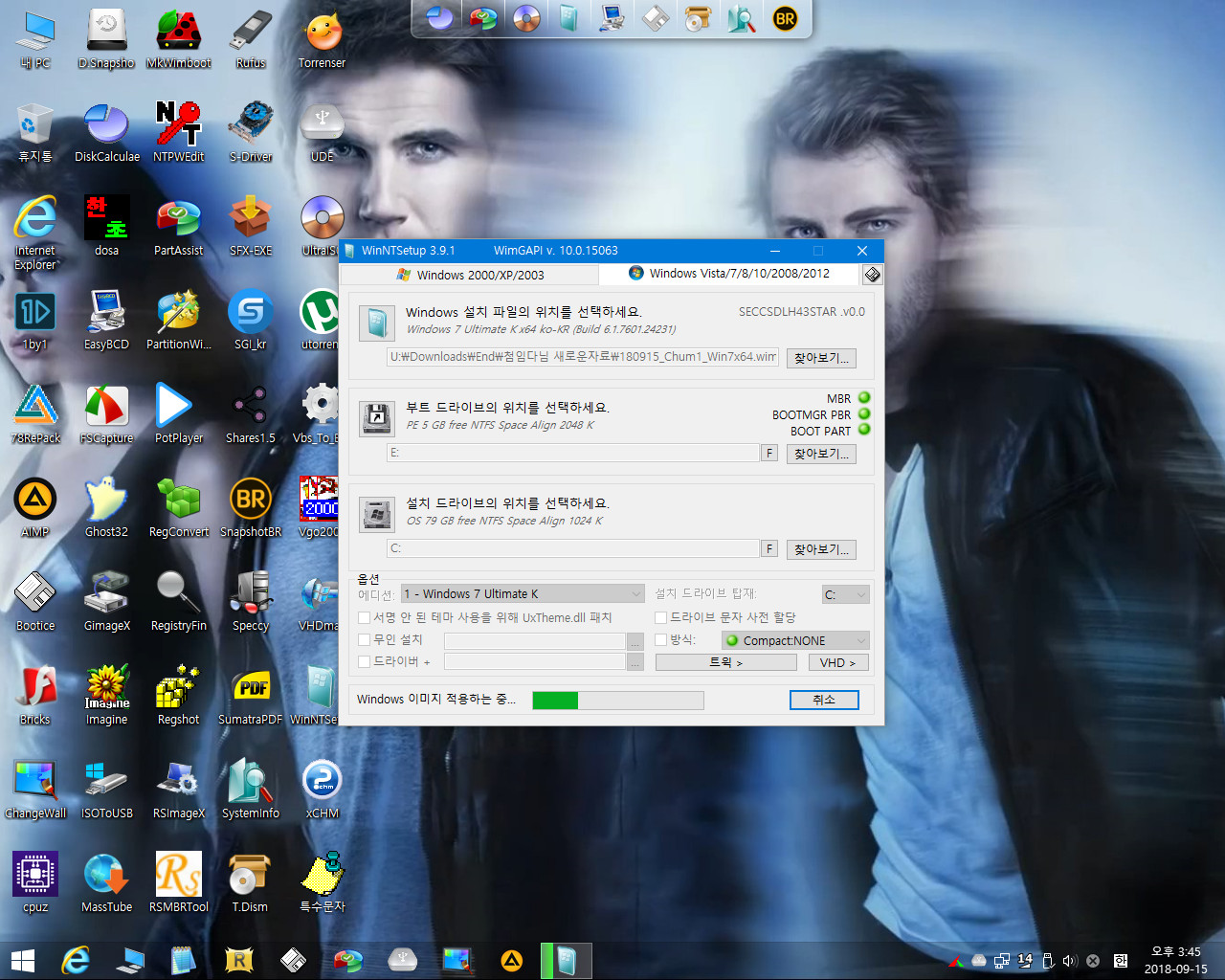
Task: Open the 트윅 > tweaks menu button
Action: click(x=725, y=662)
